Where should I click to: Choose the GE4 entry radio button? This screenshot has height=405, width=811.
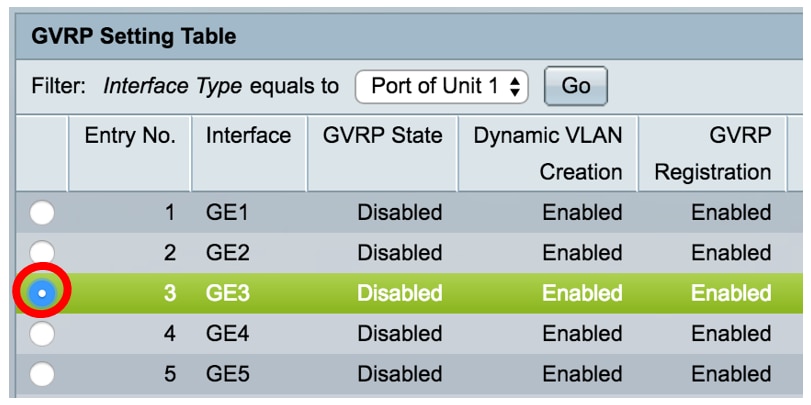(x=42, y=334)
